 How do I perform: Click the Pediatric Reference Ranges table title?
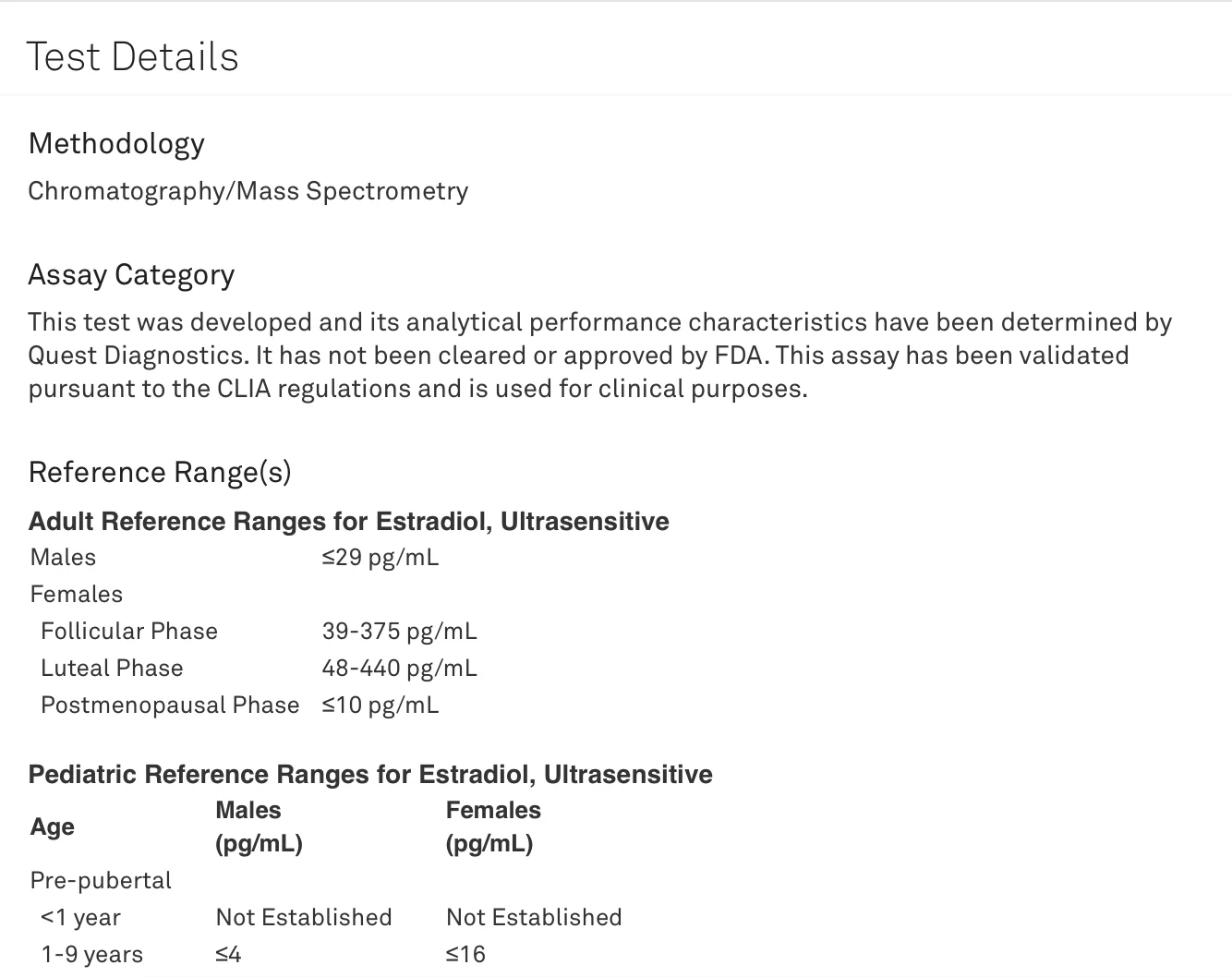click(370, 775)
